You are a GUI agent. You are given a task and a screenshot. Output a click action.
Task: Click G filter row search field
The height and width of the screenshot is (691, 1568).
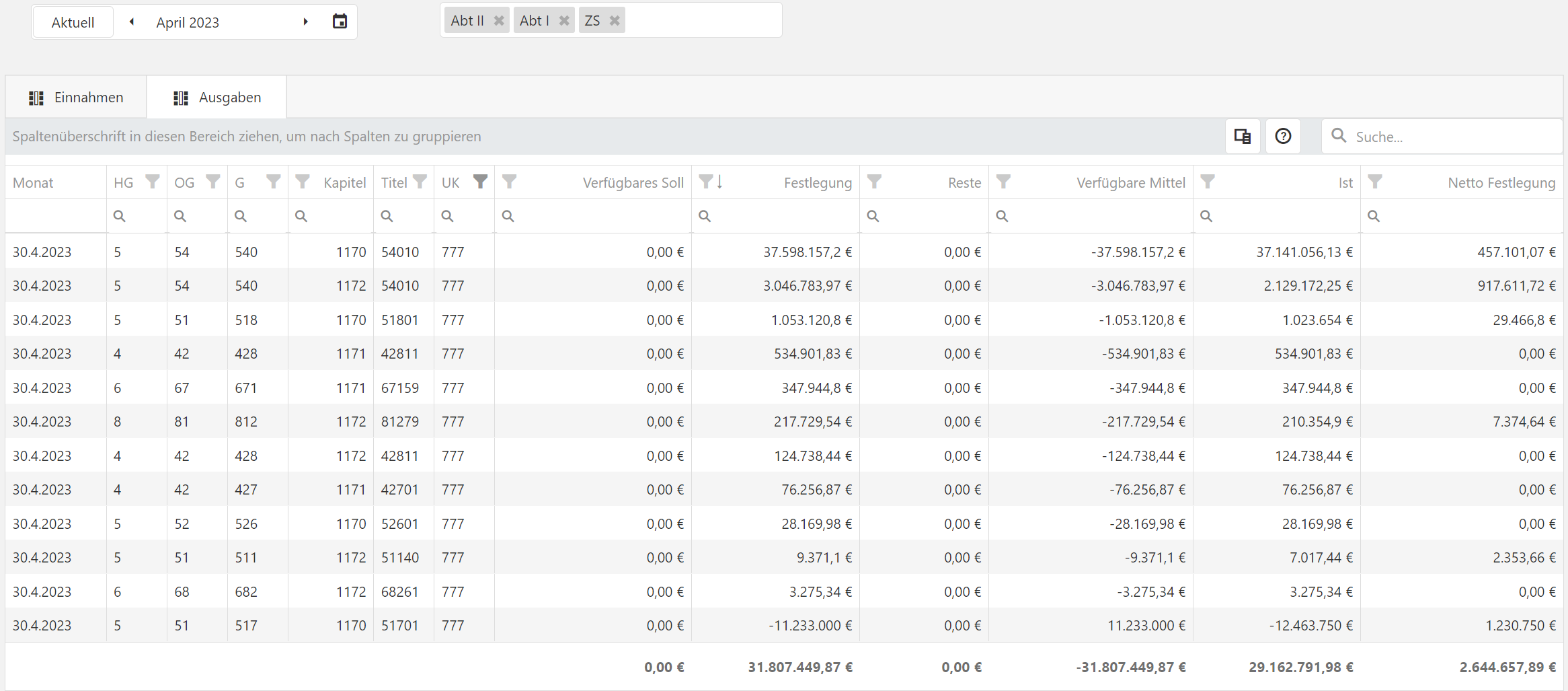258,216
